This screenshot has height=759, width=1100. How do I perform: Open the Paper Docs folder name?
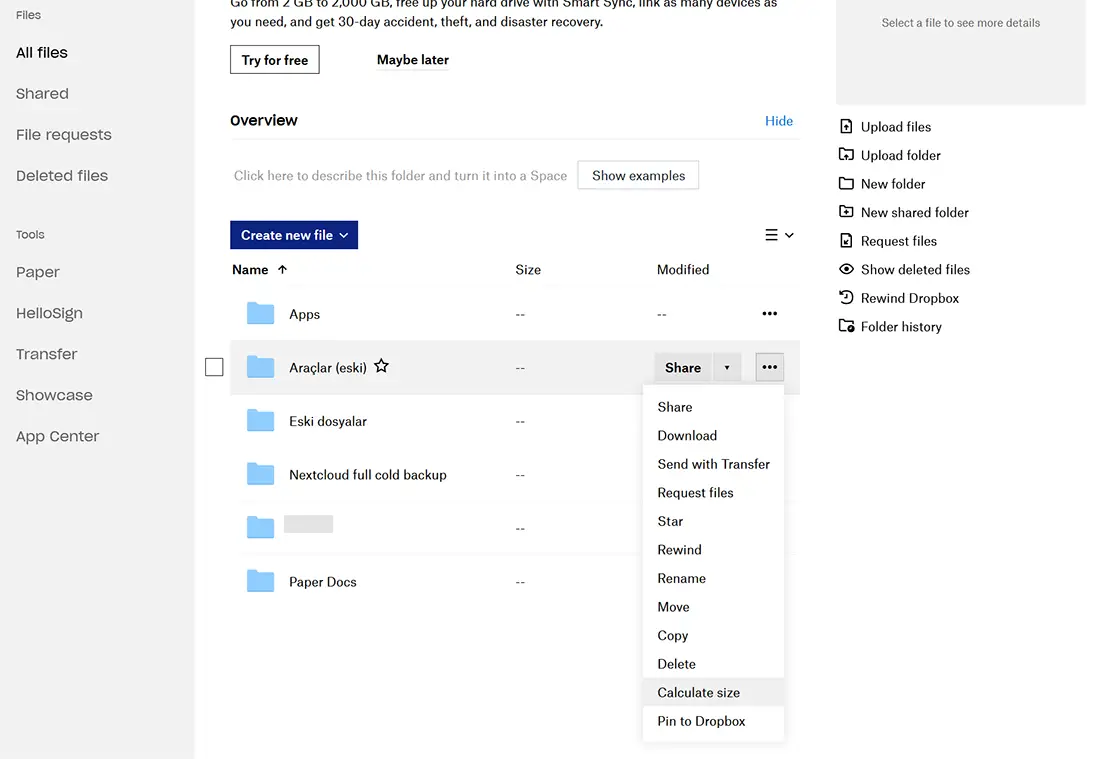click(x=323, y=582)
